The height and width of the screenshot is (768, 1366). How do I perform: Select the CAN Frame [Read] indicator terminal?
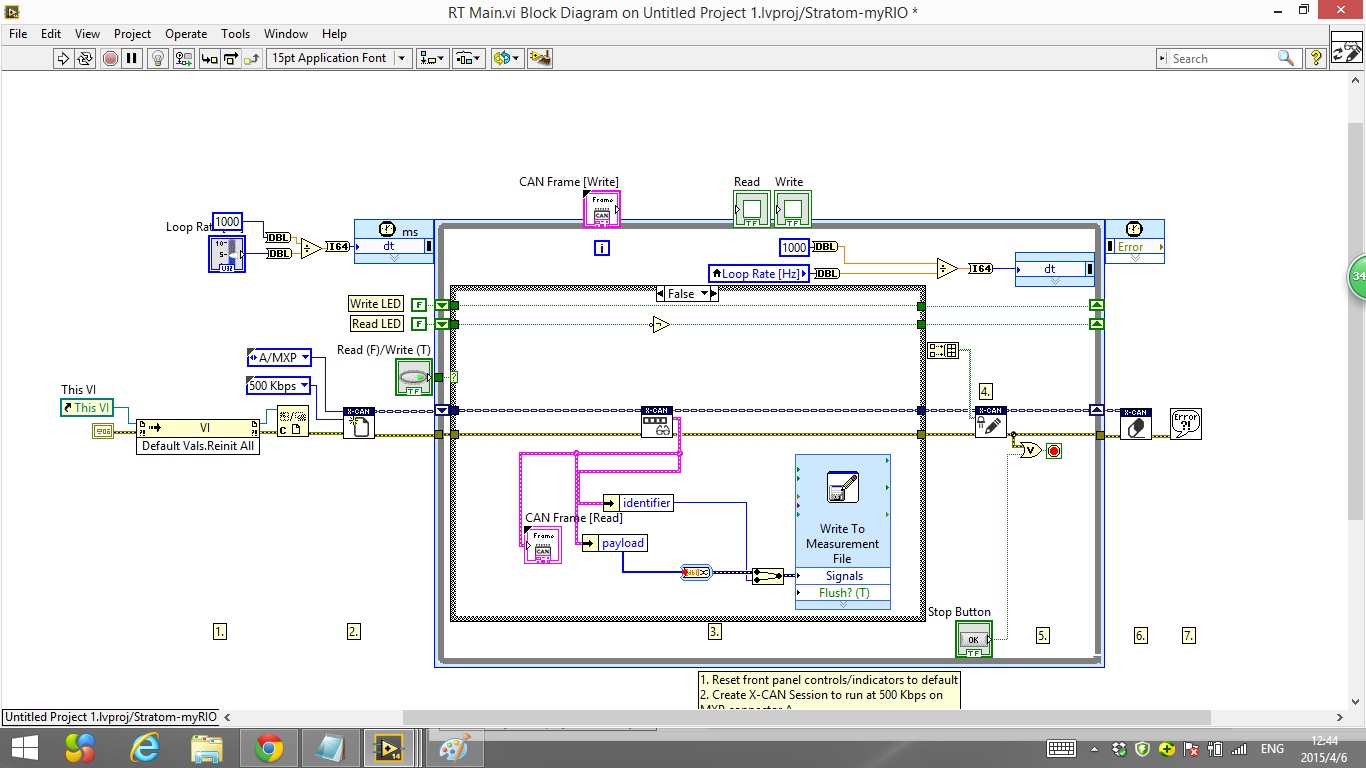point(543,545)
